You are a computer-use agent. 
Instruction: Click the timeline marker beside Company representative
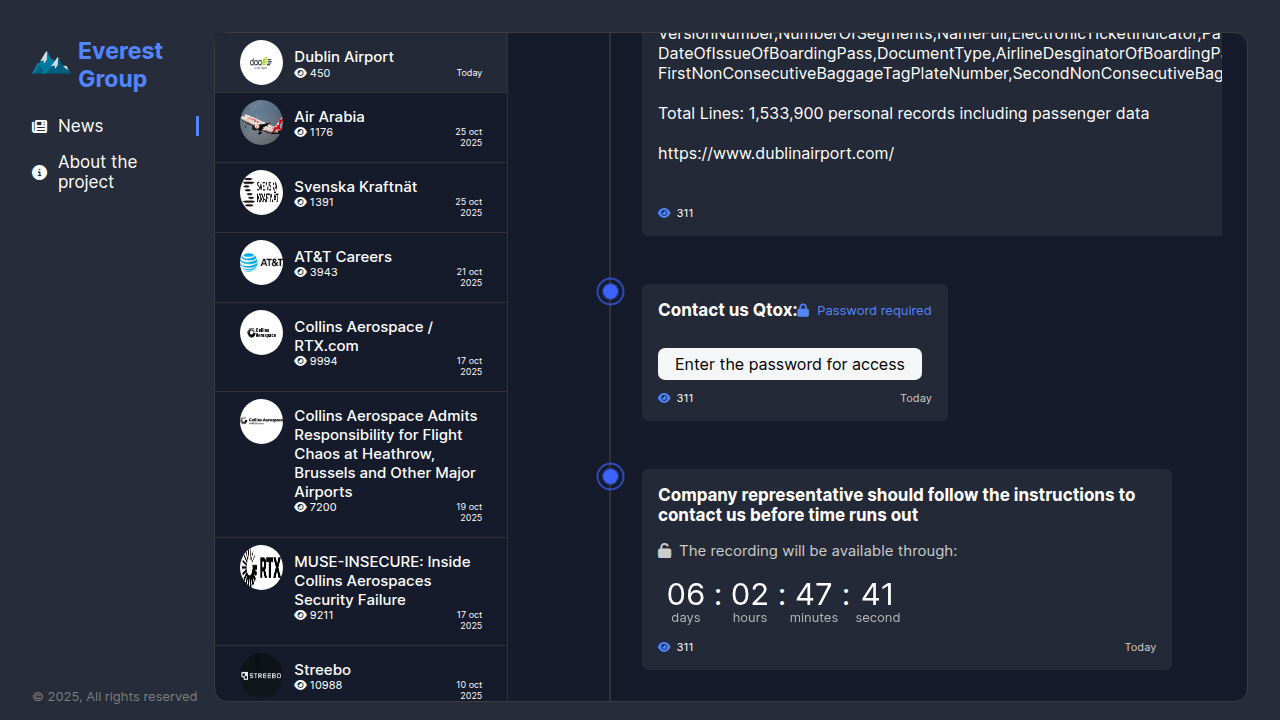(610, 477)
